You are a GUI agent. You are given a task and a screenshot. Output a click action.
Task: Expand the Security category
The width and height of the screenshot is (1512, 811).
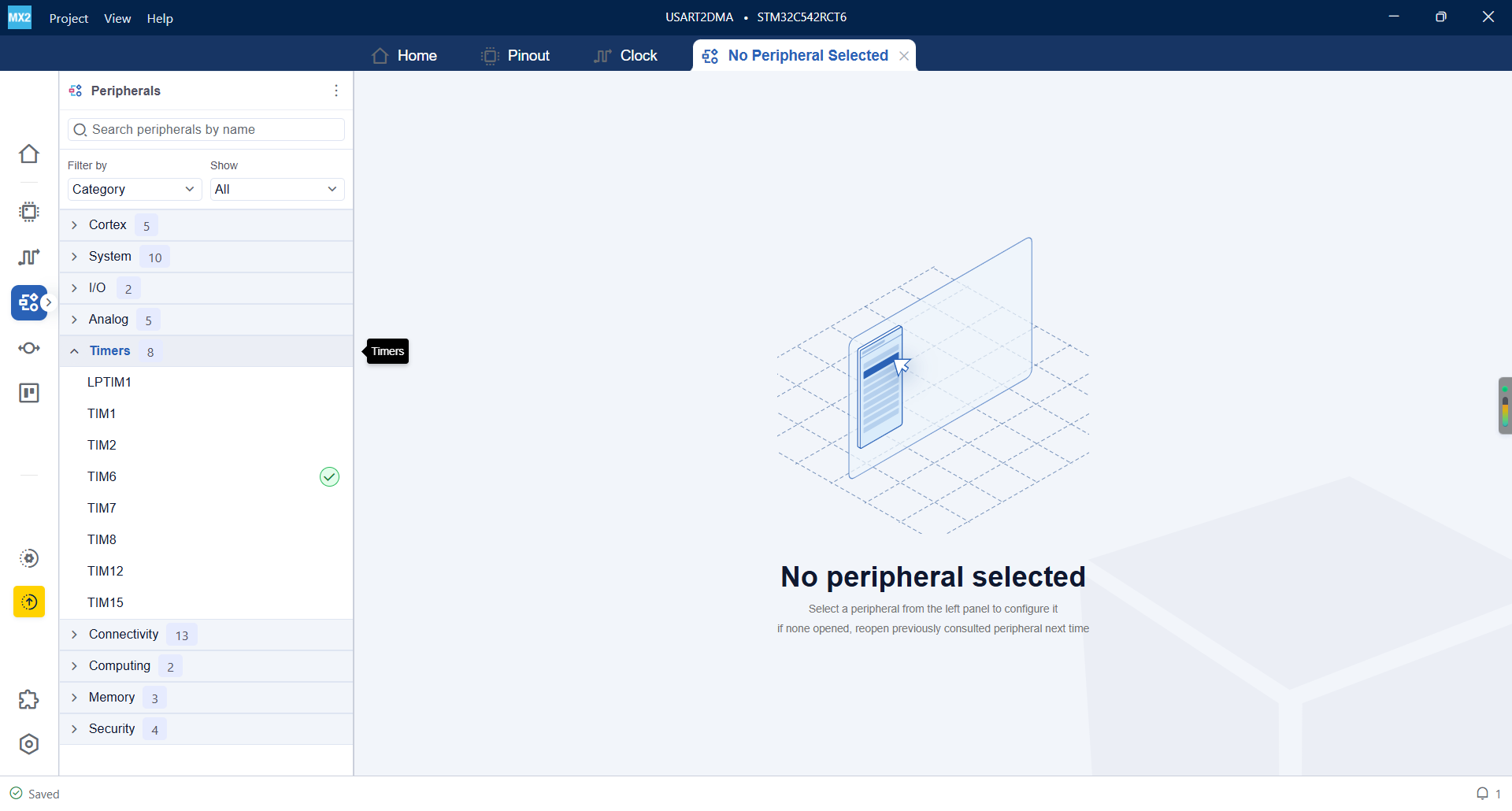(206, 729)
